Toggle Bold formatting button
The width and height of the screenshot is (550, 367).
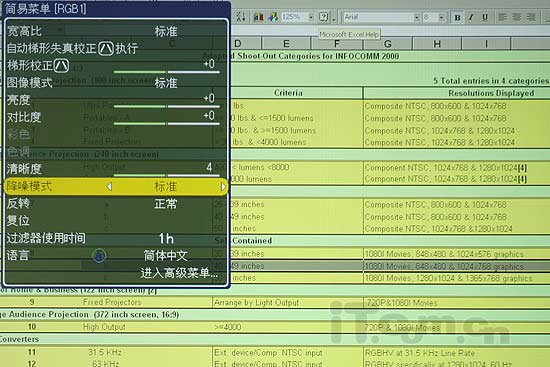457,17
